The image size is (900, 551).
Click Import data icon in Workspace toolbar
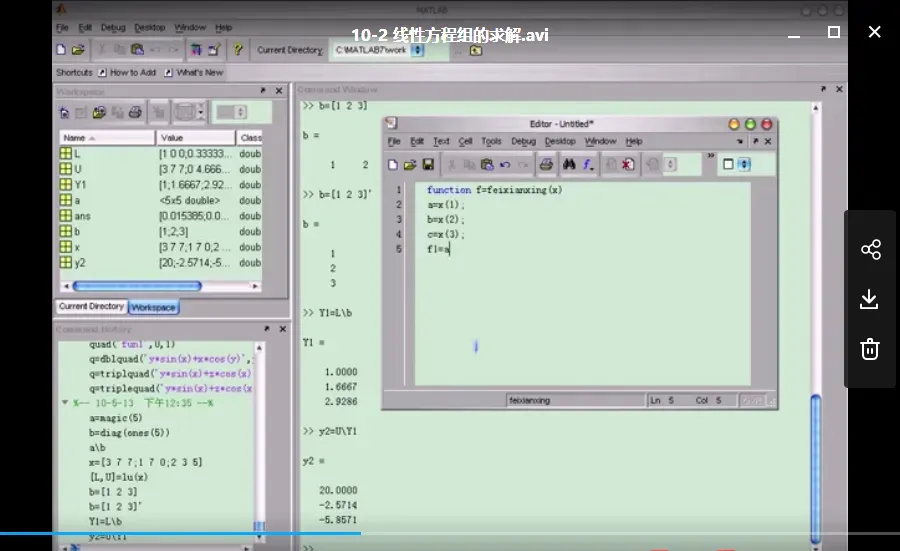coord(99,112)
